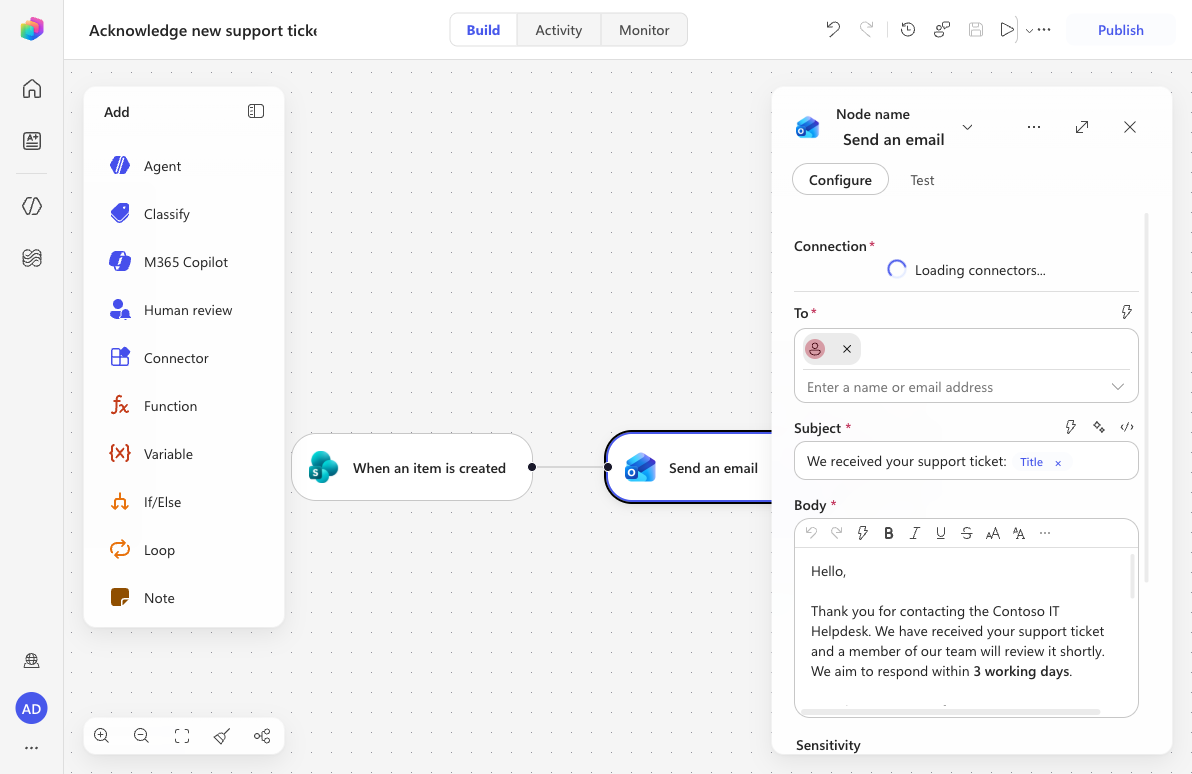
Task: Add a Human review node
Action: coord(184,309)
